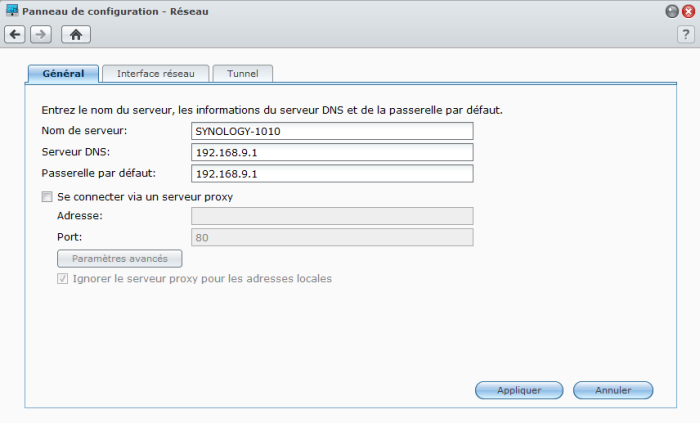Go to the control panel home
The height and width of the screenshot is (423, 700).
[76, 34]
